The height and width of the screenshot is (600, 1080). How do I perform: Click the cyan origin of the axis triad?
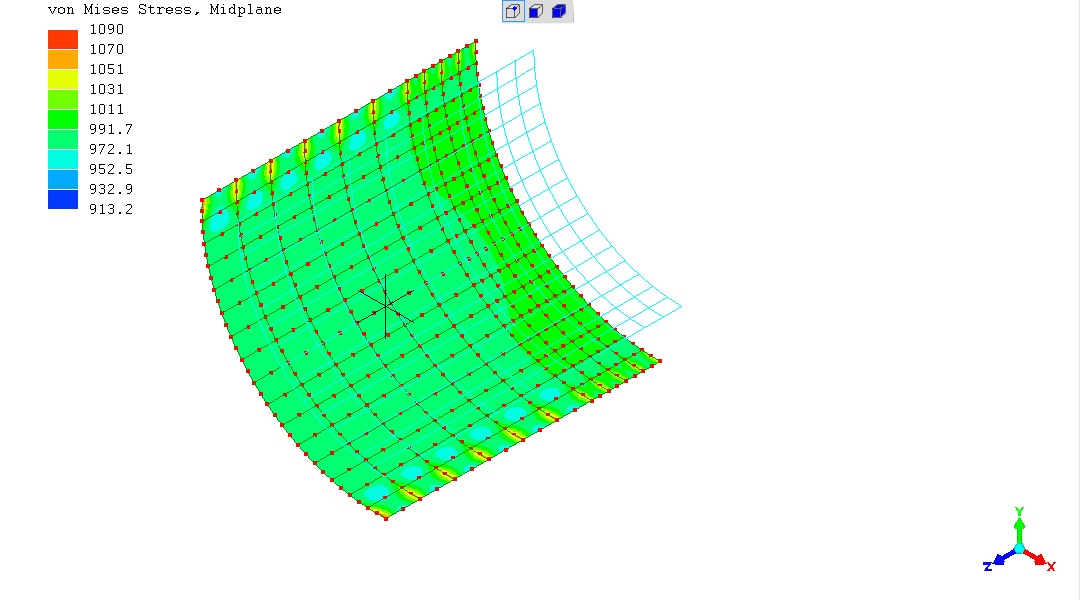[x=1019, y=549]
